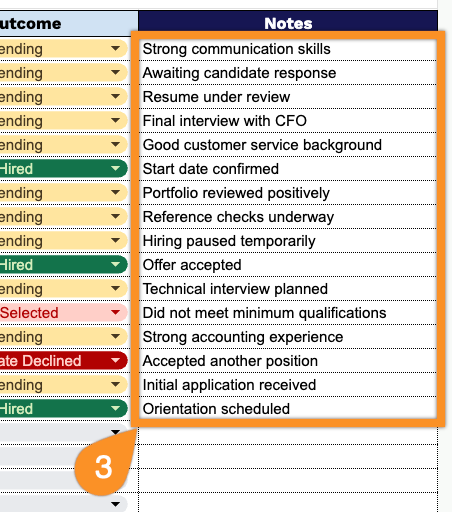This screenshot has height=512, width=452.
Task: Open the dropdown beside Orientation scheduled
Action: coord(115,409)
